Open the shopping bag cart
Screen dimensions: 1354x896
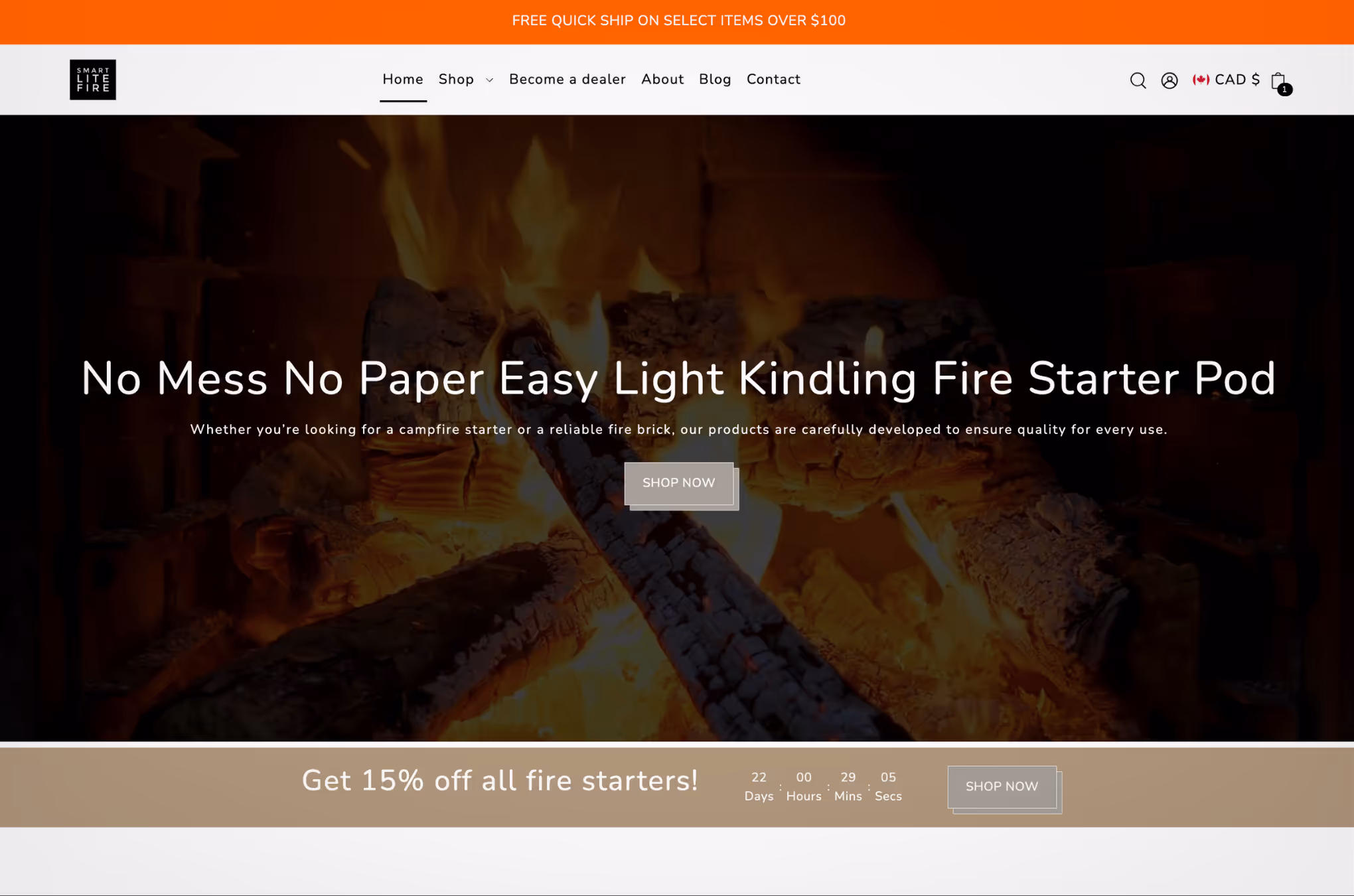click(x=1278, y=81)
